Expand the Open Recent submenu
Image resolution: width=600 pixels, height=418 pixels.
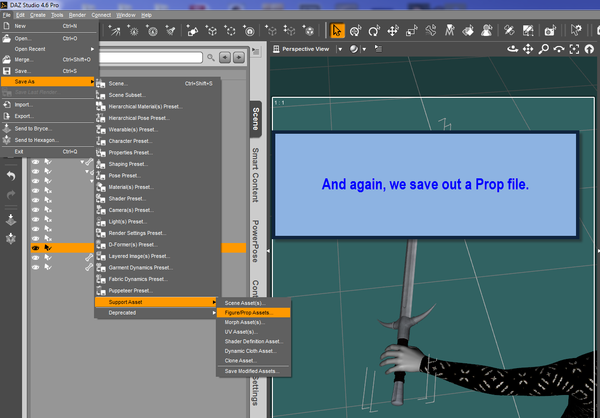tap(48, 49)
